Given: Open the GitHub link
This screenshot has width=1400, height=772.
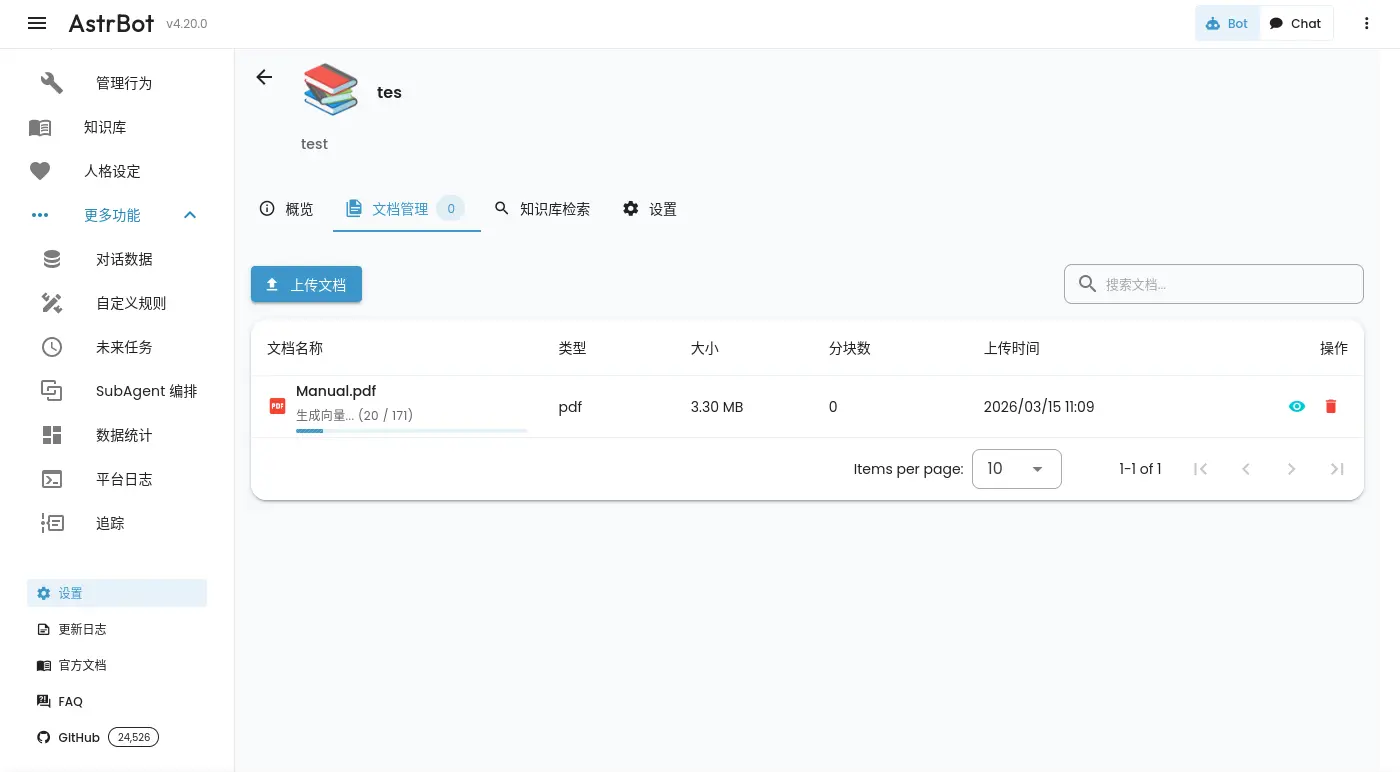Looking at the screenshot, I should pyautogui.click(x=79, y=737).
